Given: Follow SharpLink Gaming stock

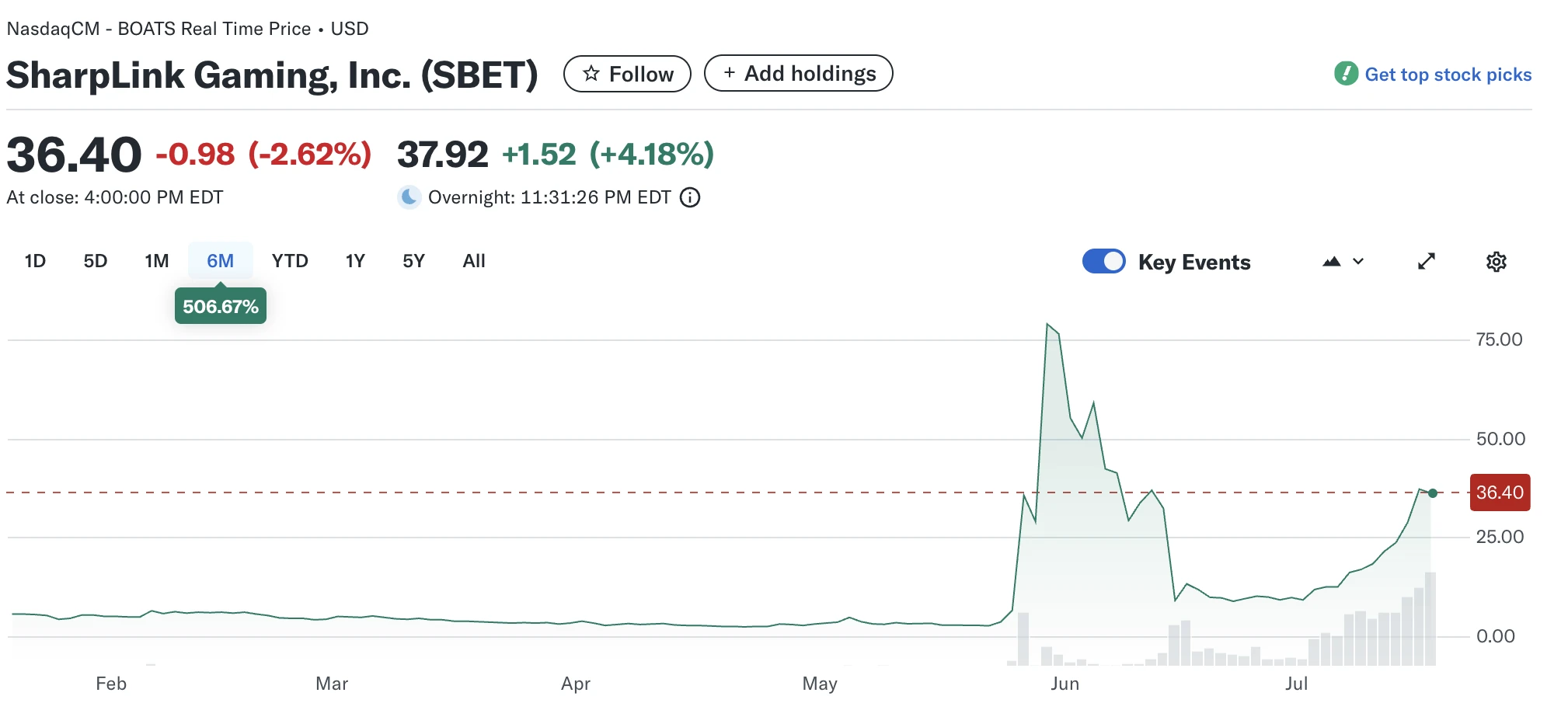Looking at the screenshot, I should (x=628, y=75).
